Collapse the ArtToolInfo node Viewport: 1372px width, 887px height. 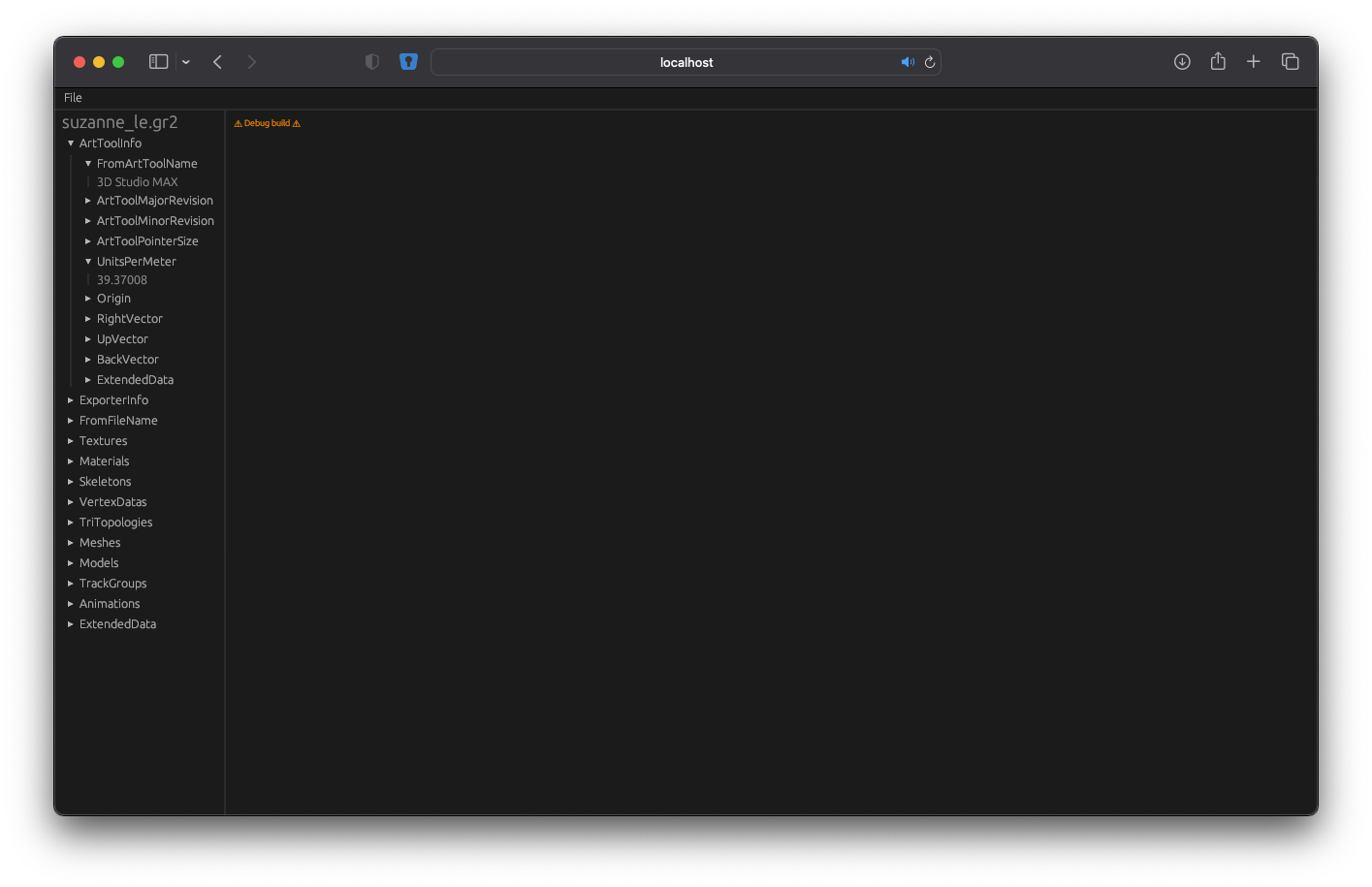[x=71, y=143]
